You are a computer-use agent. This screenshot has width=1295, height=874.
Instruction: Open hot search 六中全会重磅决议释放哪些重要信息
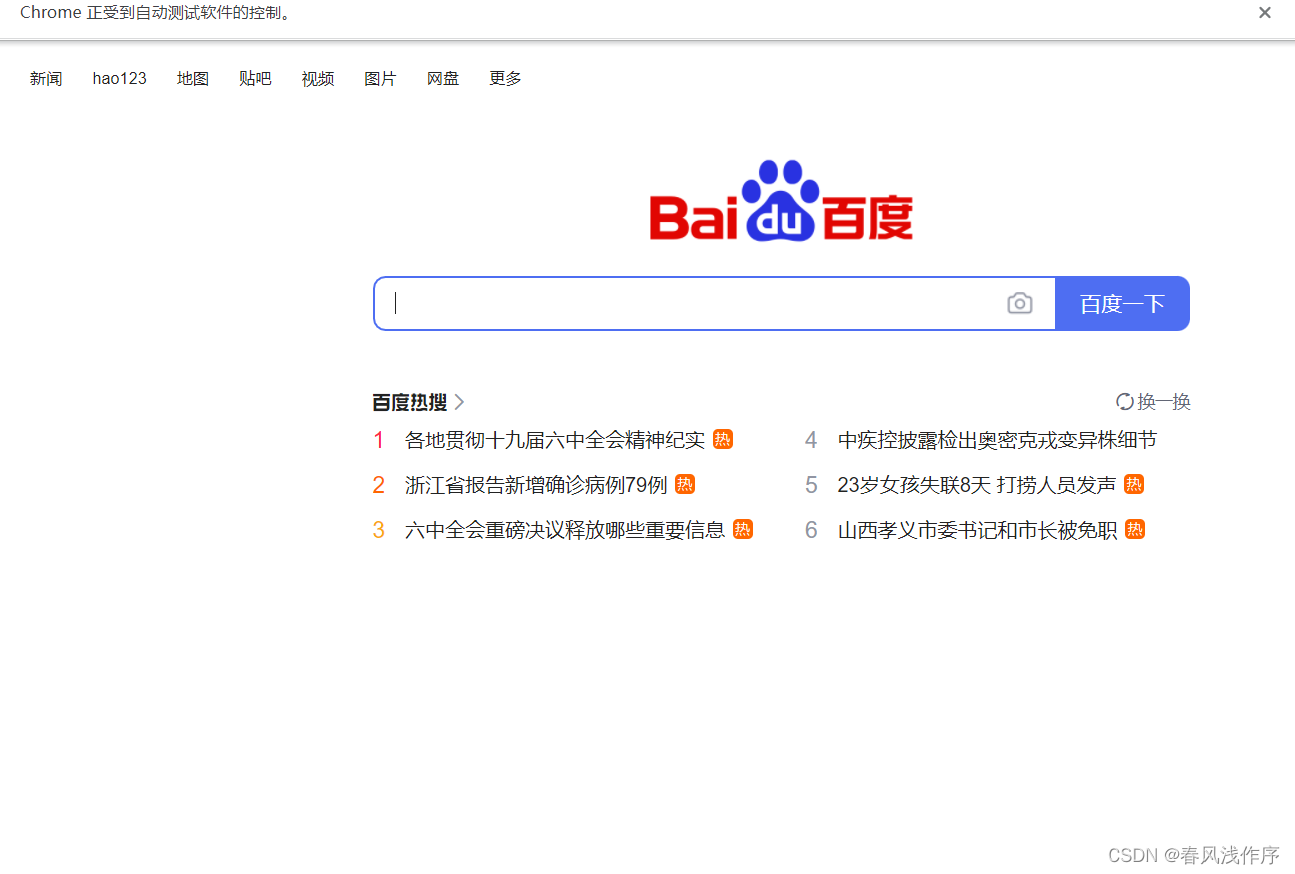click(565, 530)
